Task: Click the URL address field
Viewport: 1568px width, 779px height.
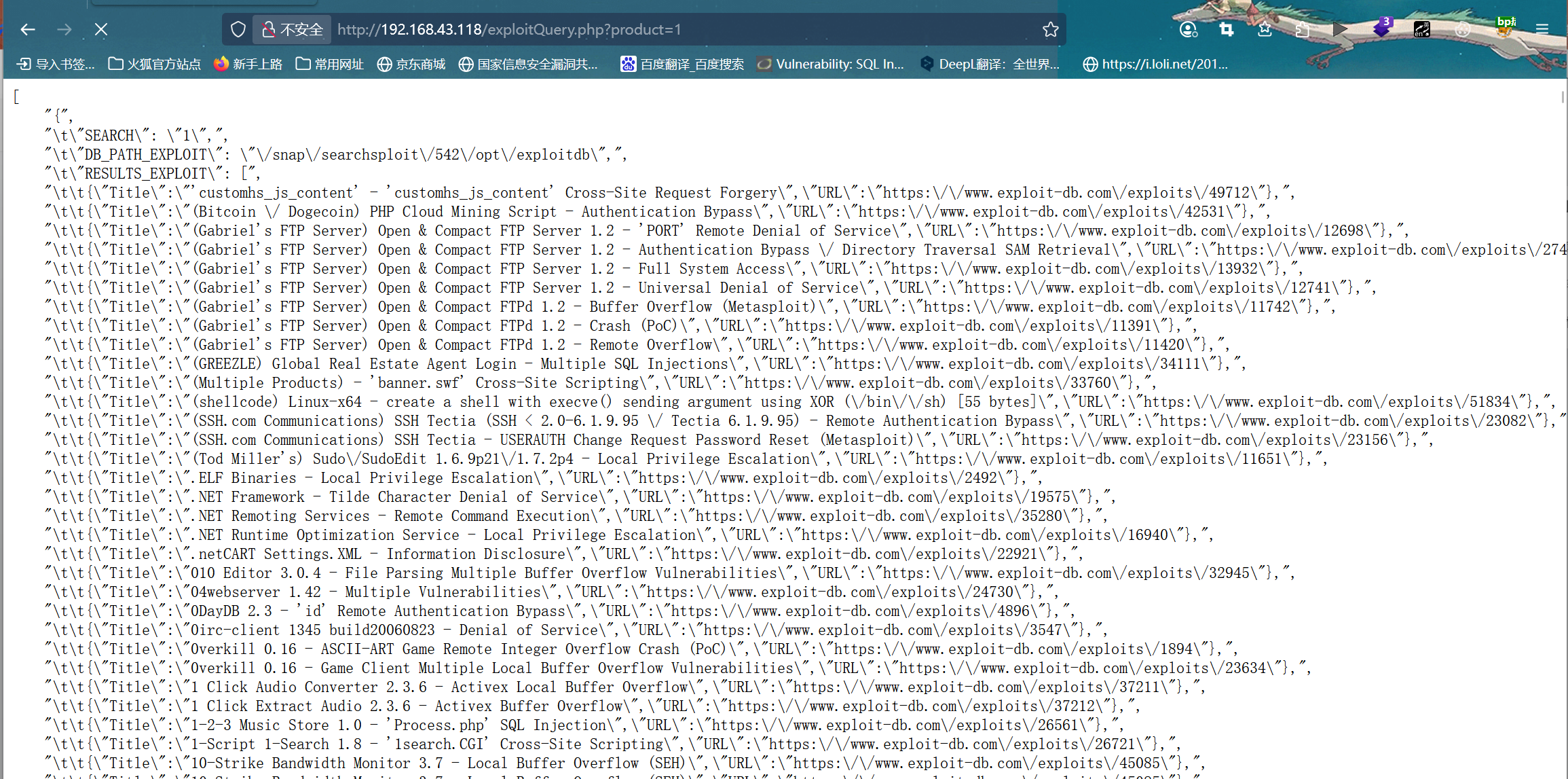Action: click(x=679, y=29)
